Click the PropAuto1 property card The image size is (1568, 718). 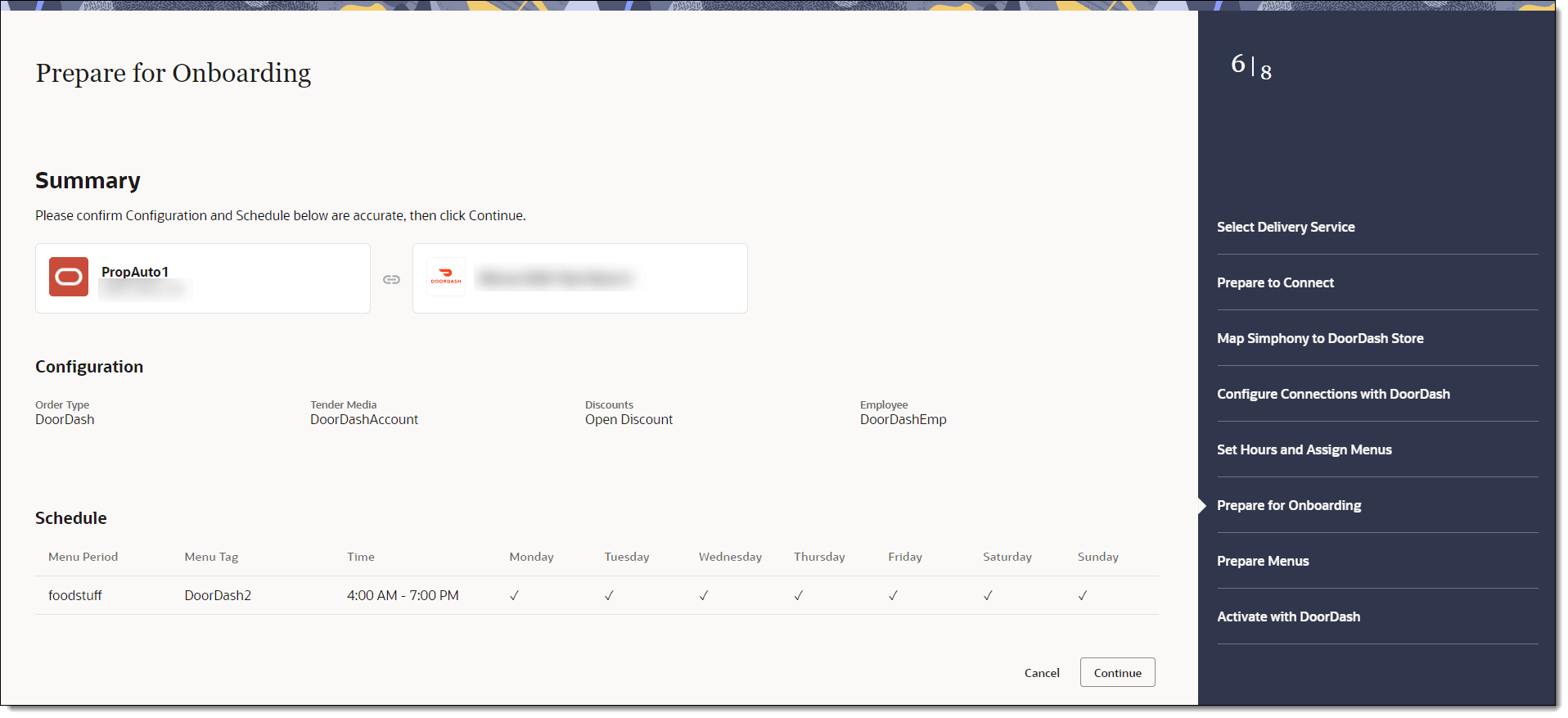(203, 278)
